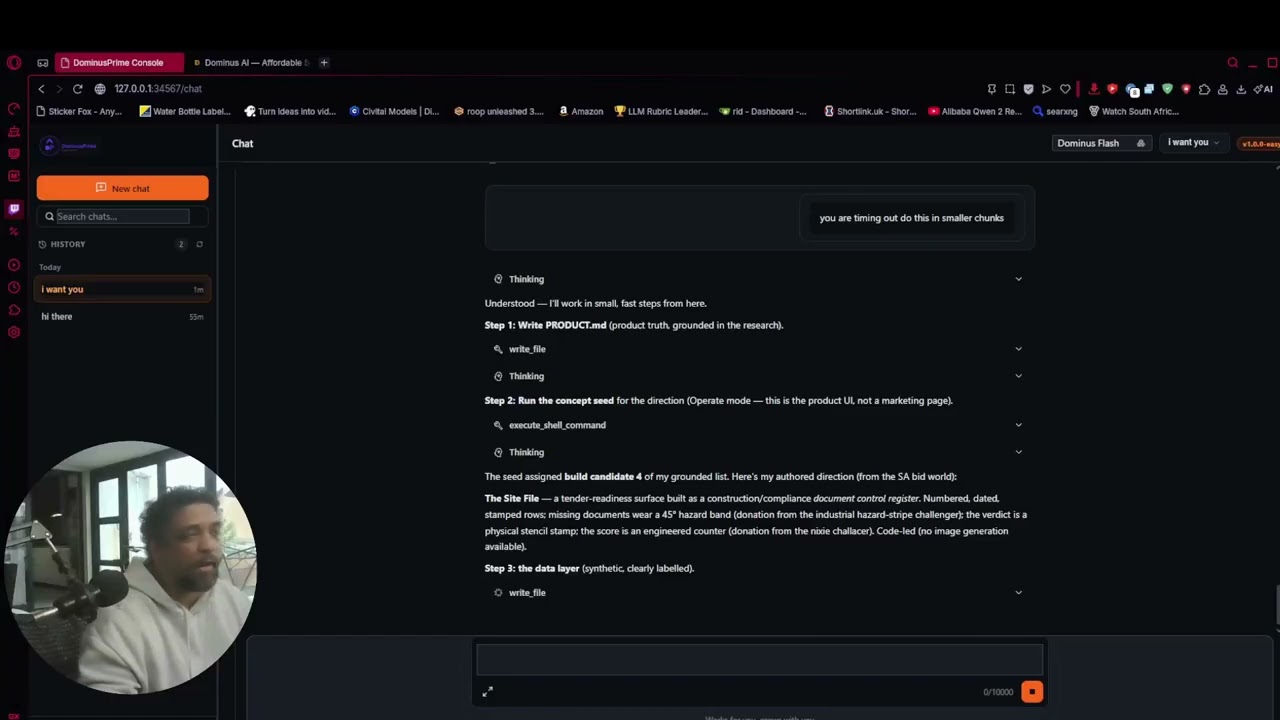Expand the write_file block under Step 3

pos(759,593)
